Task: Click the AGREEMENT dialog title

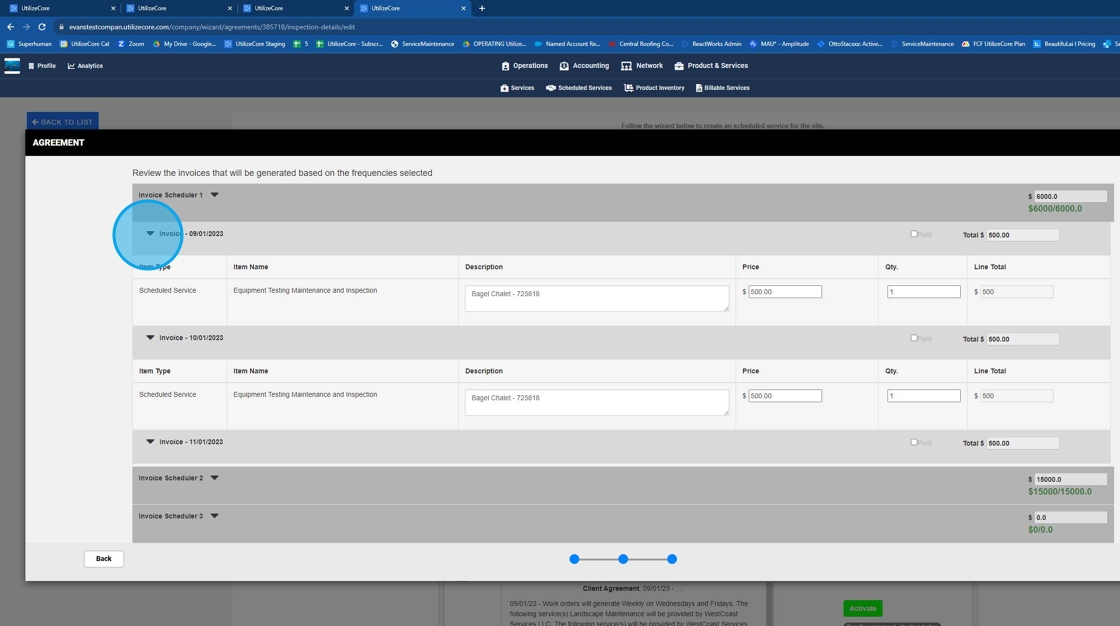Action: [59, 142]
